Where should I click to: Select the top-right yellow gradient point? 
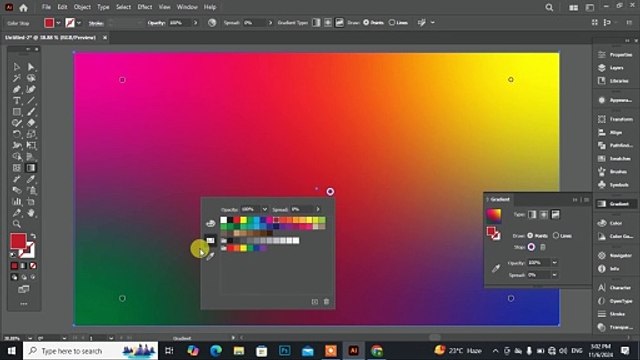click(511, 80)
